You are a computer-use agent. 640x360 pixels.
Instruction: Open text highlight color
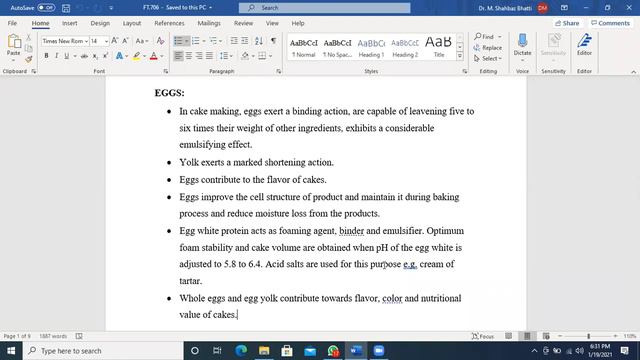coord(136,56)
